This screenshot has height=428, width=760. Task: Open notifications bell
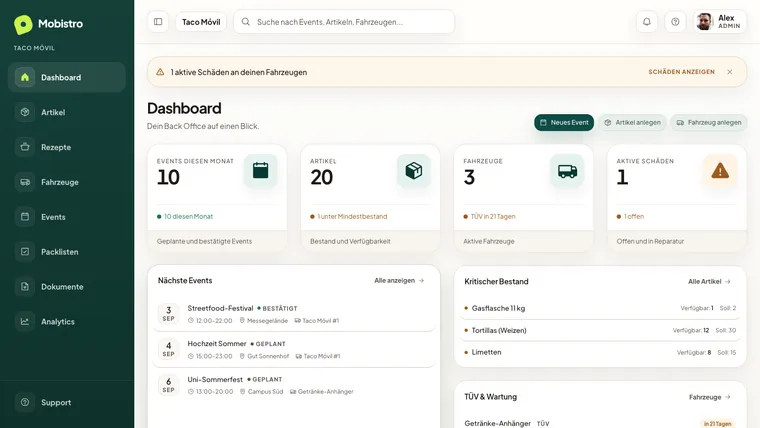click(x=647, y=22)
